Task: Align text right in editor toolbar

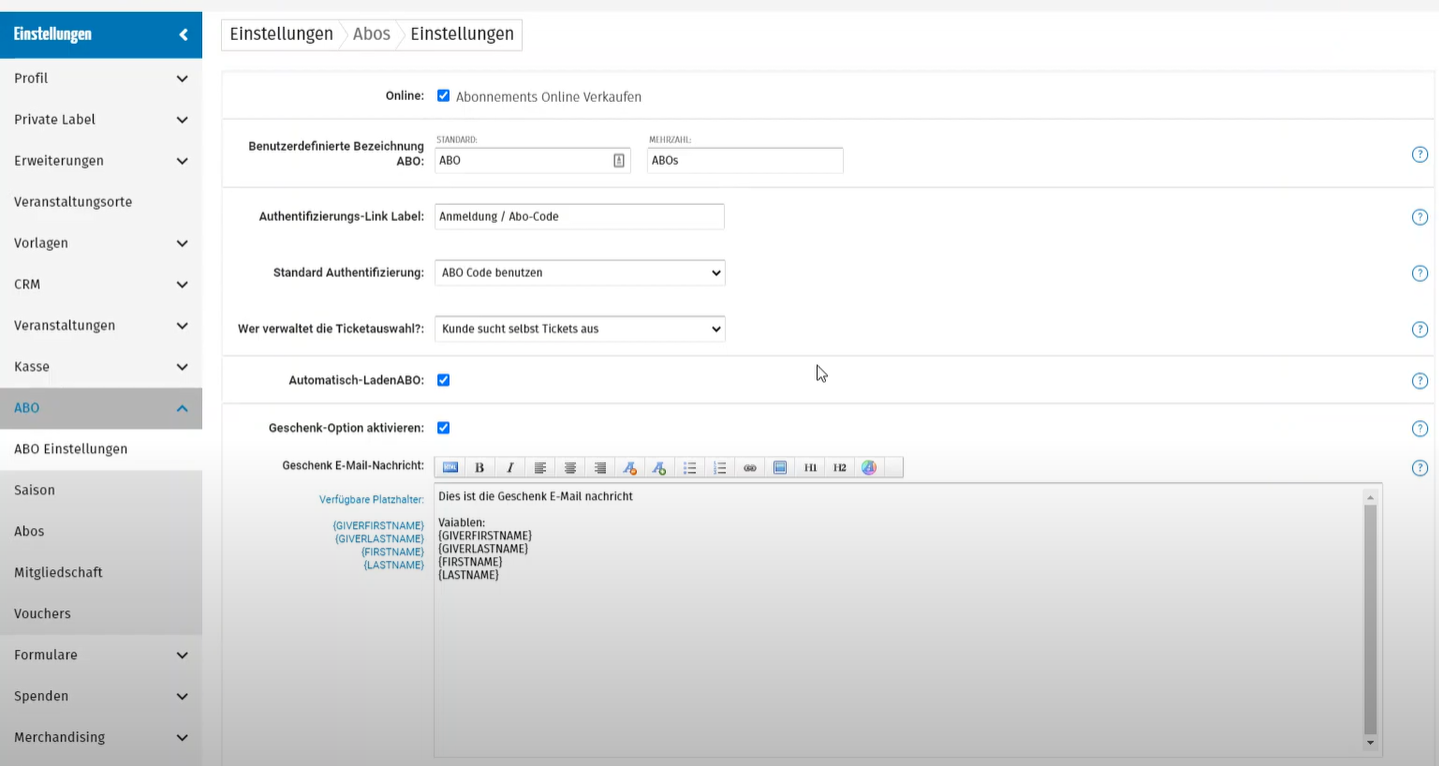Action: coord(600,468)
